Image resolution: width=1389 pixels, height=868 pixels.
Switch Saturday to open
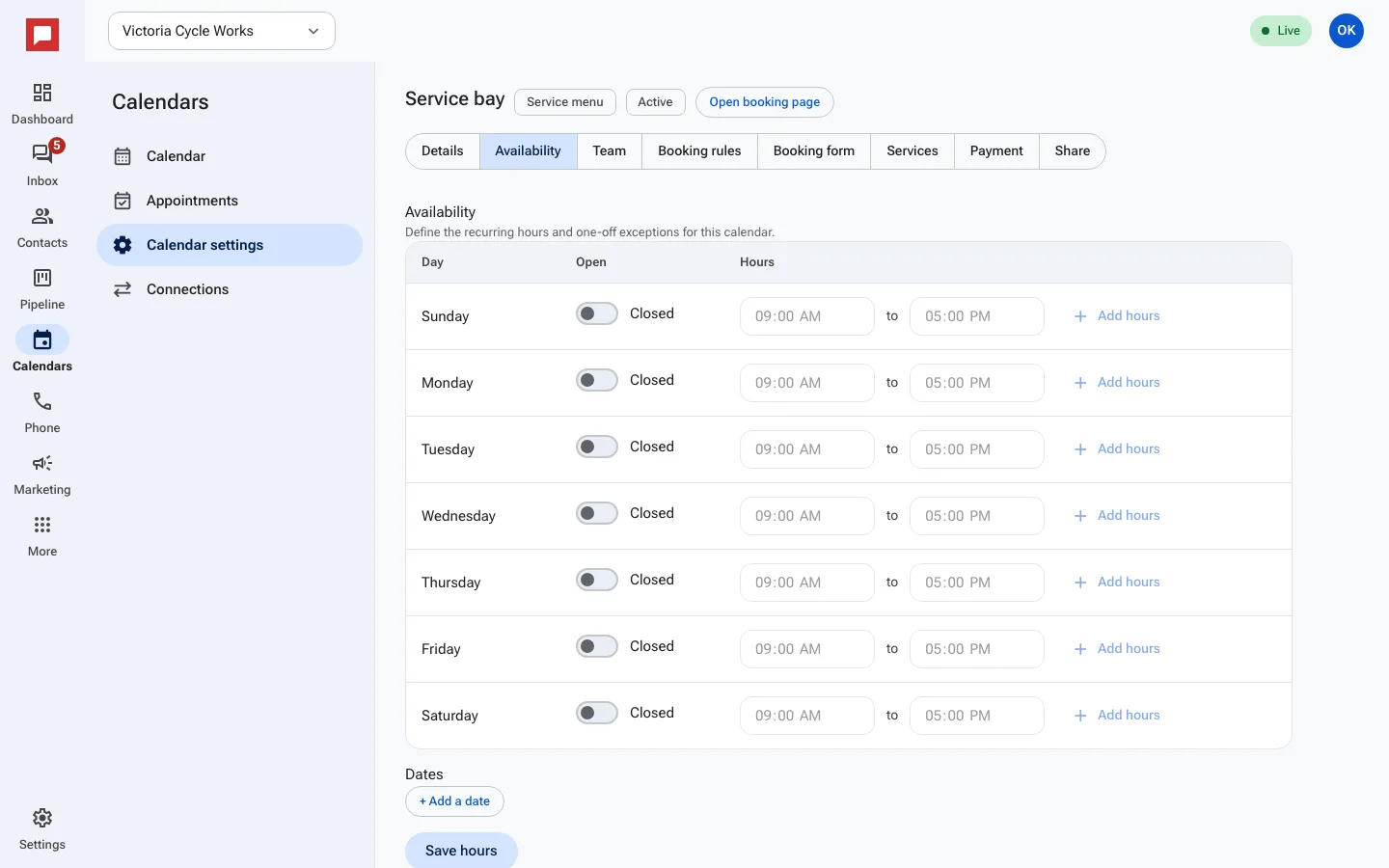[597, 713]
